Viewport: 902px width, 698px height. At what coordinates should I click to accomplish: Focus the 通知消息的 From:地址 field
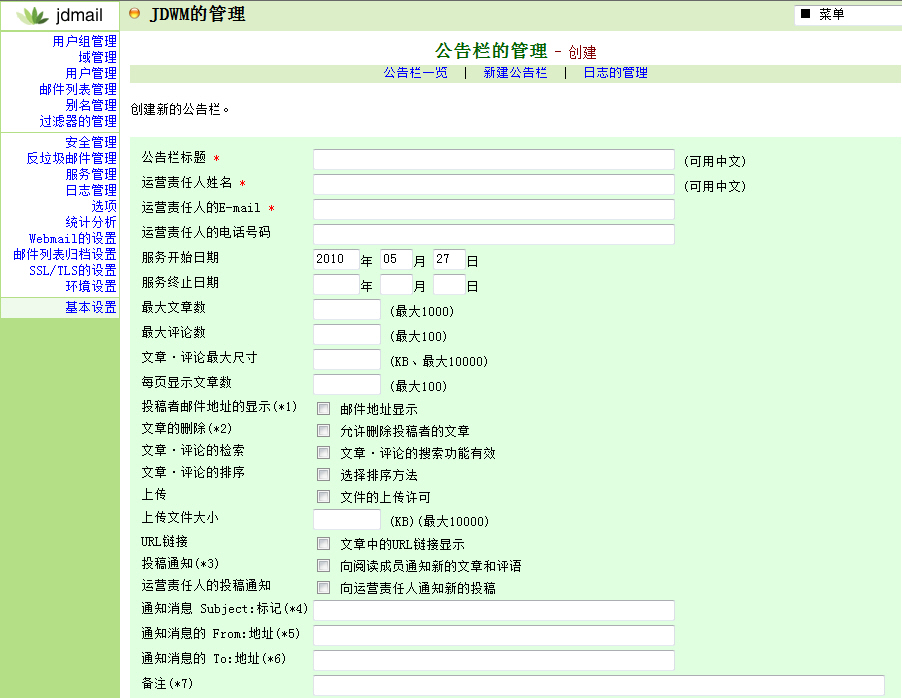[x=494, y=635]
